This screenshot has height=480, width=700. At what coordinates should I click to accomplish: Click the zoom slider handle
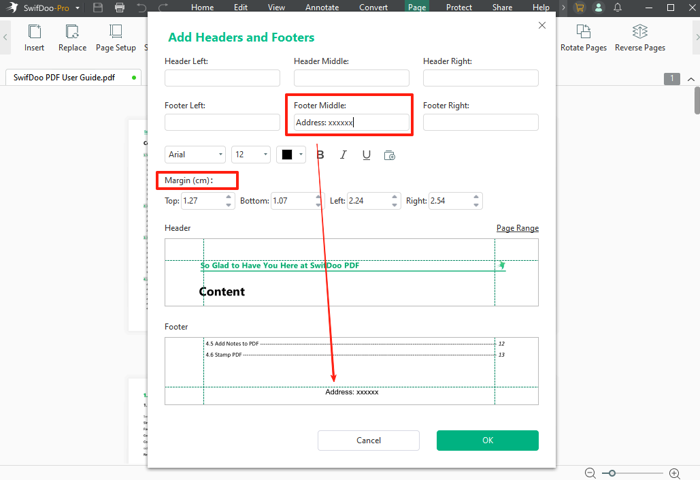(612, 473)
